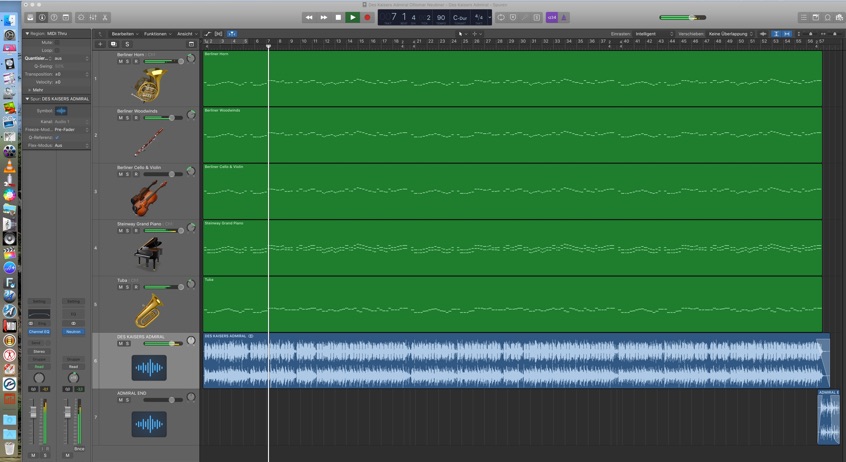This screenshot has width=846, height=462.
Task: Open the Command-click tool menu
Action: tap(477, 33)
